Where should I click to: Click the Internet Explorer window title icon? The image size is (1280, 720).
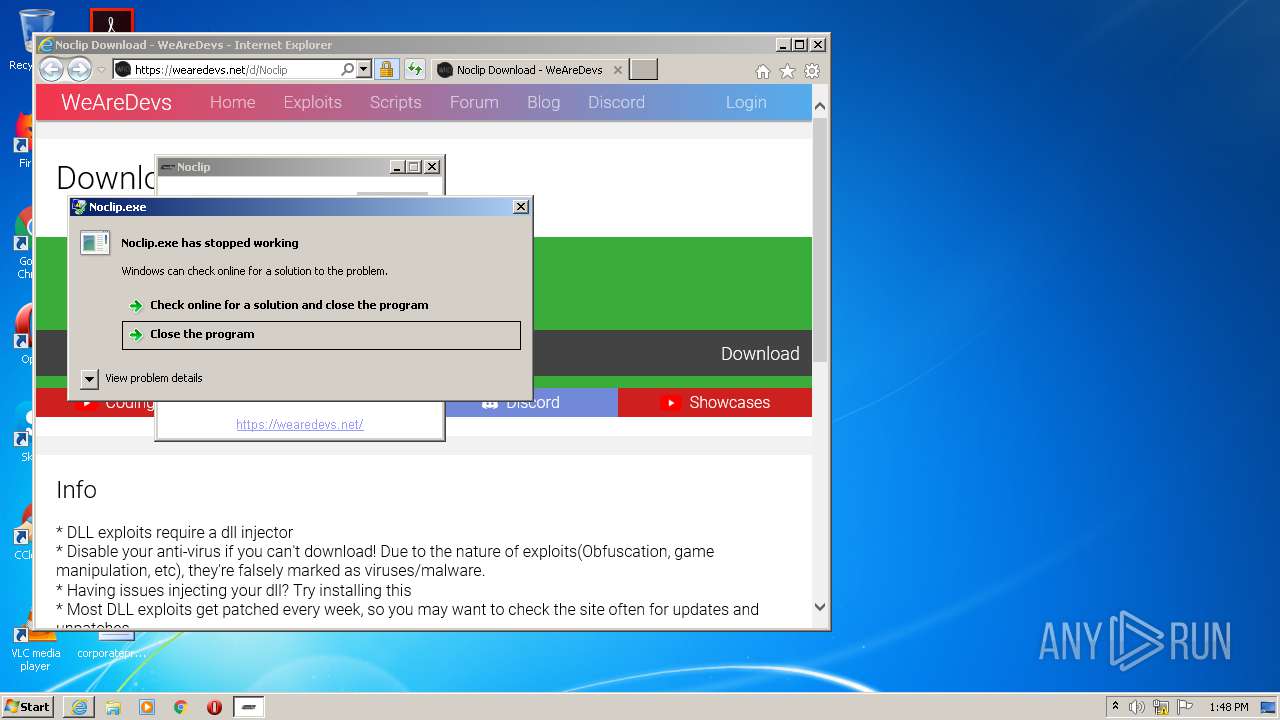point(45,45)
